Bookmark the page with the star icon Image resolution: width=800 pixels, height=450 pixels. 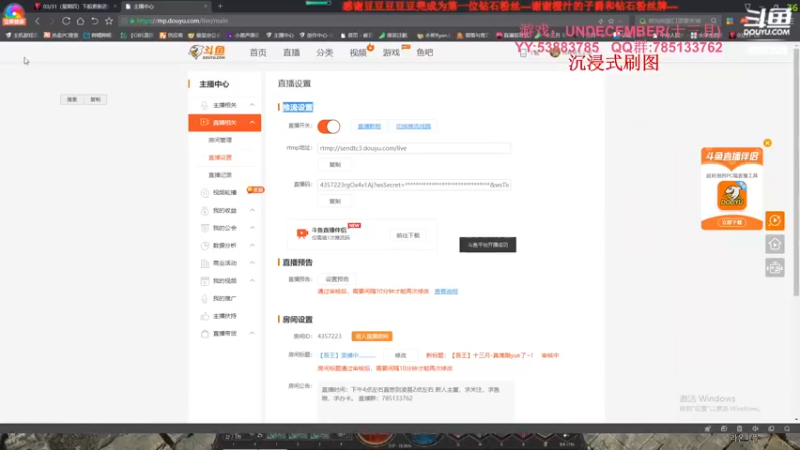109,21
